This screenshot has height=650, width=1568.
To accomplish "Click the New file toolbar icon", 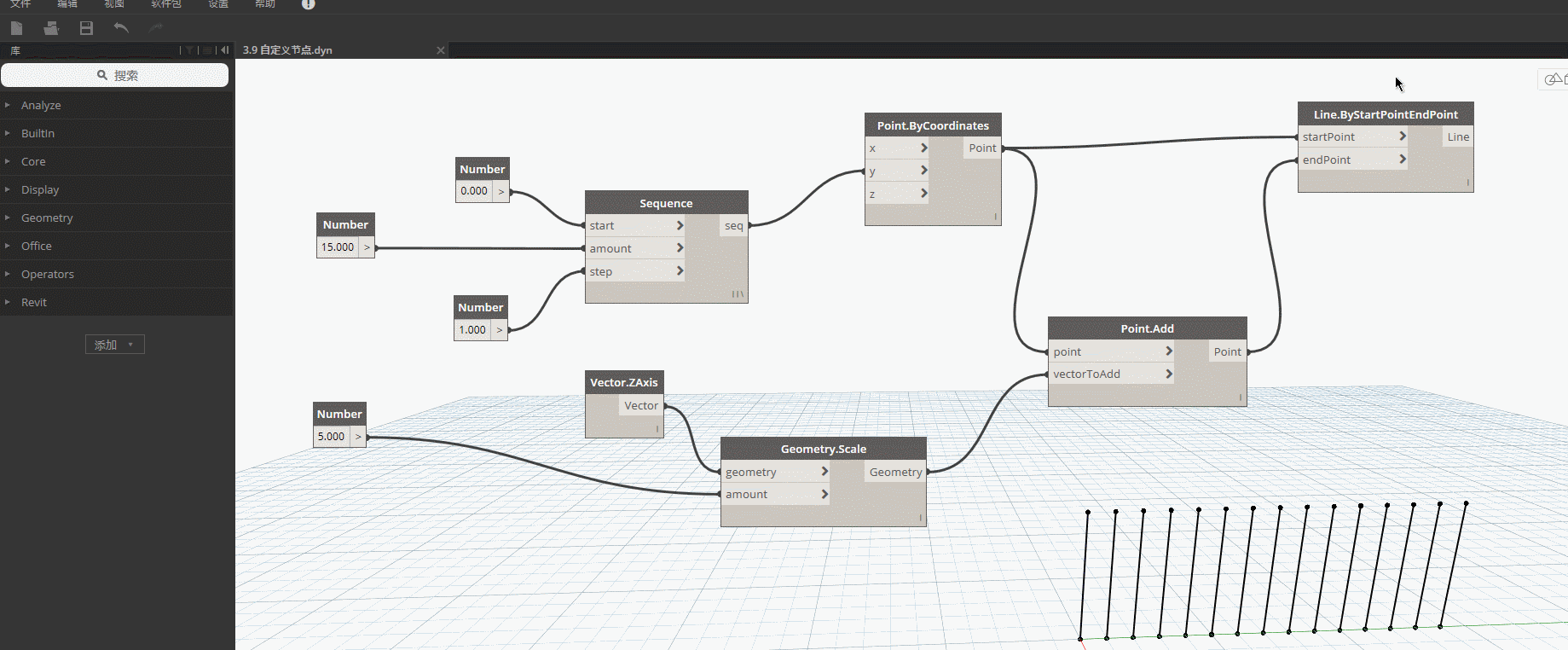I will (16, 28).
